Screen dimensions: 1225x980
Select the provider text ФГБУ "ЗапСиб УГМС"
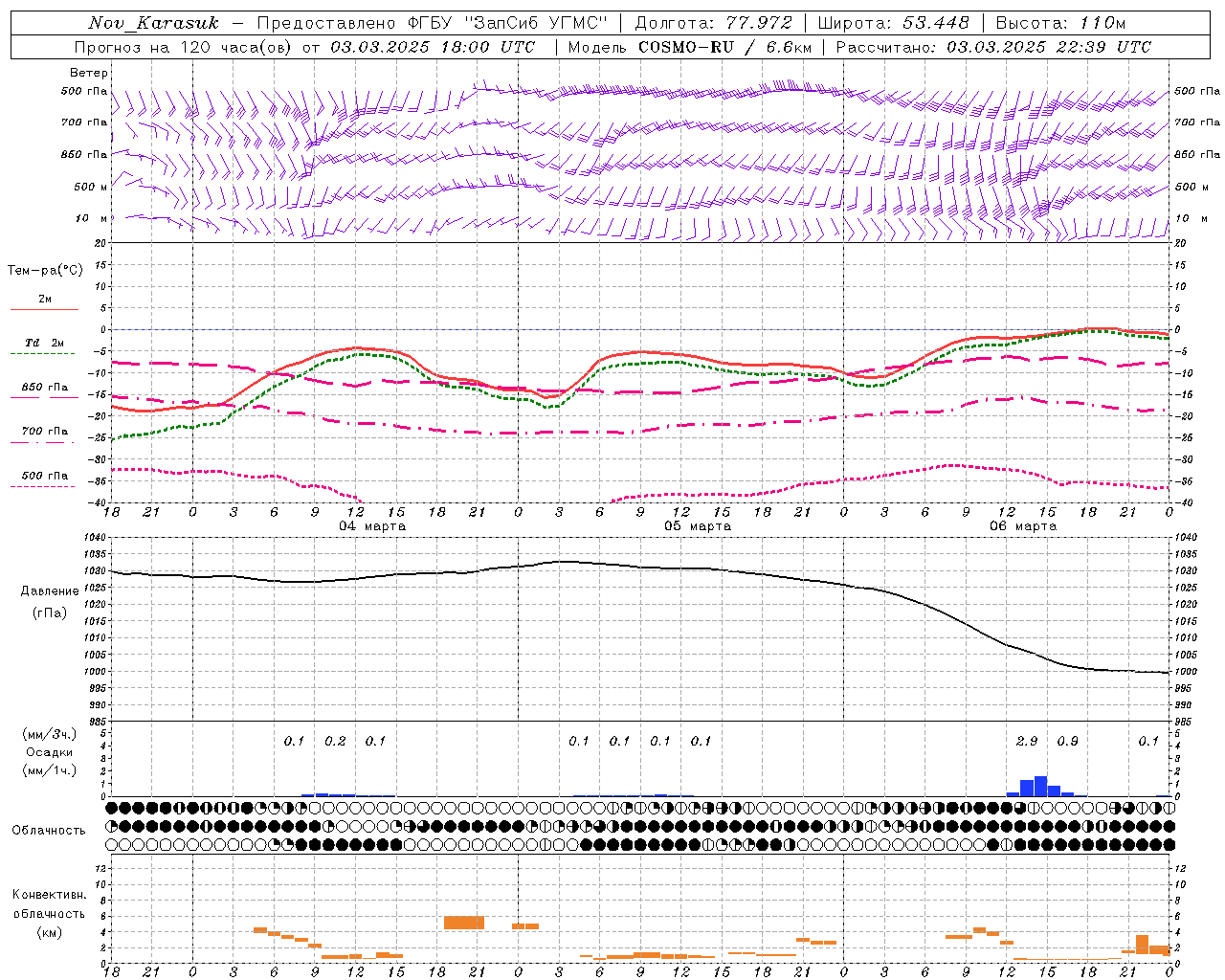point(509,23)
